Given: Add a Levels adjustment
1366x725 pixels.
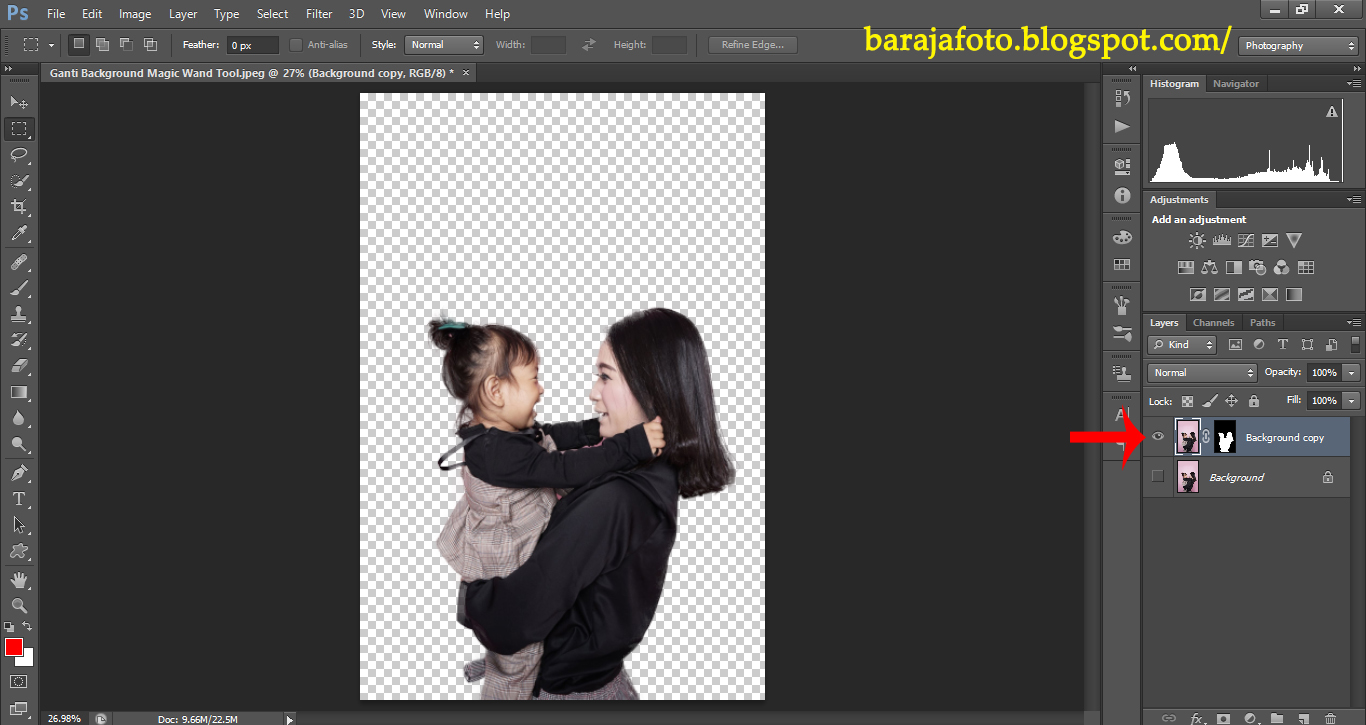Looking at the screenshot, I should coord(1221,241).
